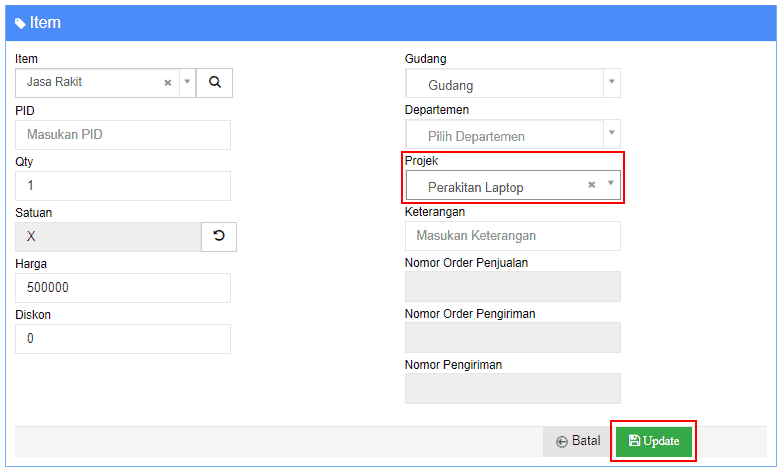The height and width of the screenshot is (473, 784).
Task: Click the Satuan field label
Action: click(34, 213)
